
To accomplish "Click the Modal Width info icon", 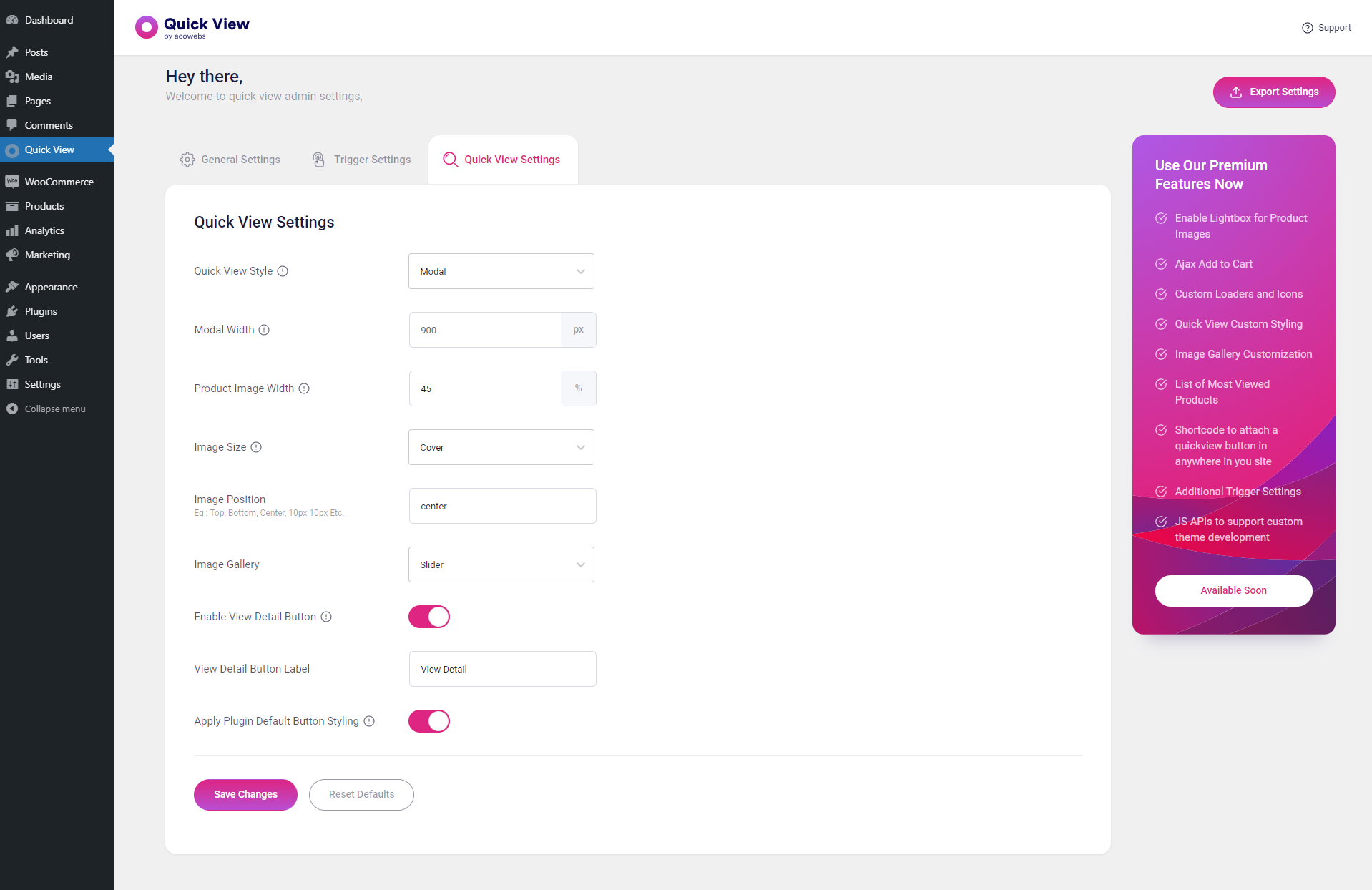I will coord(264,330).
